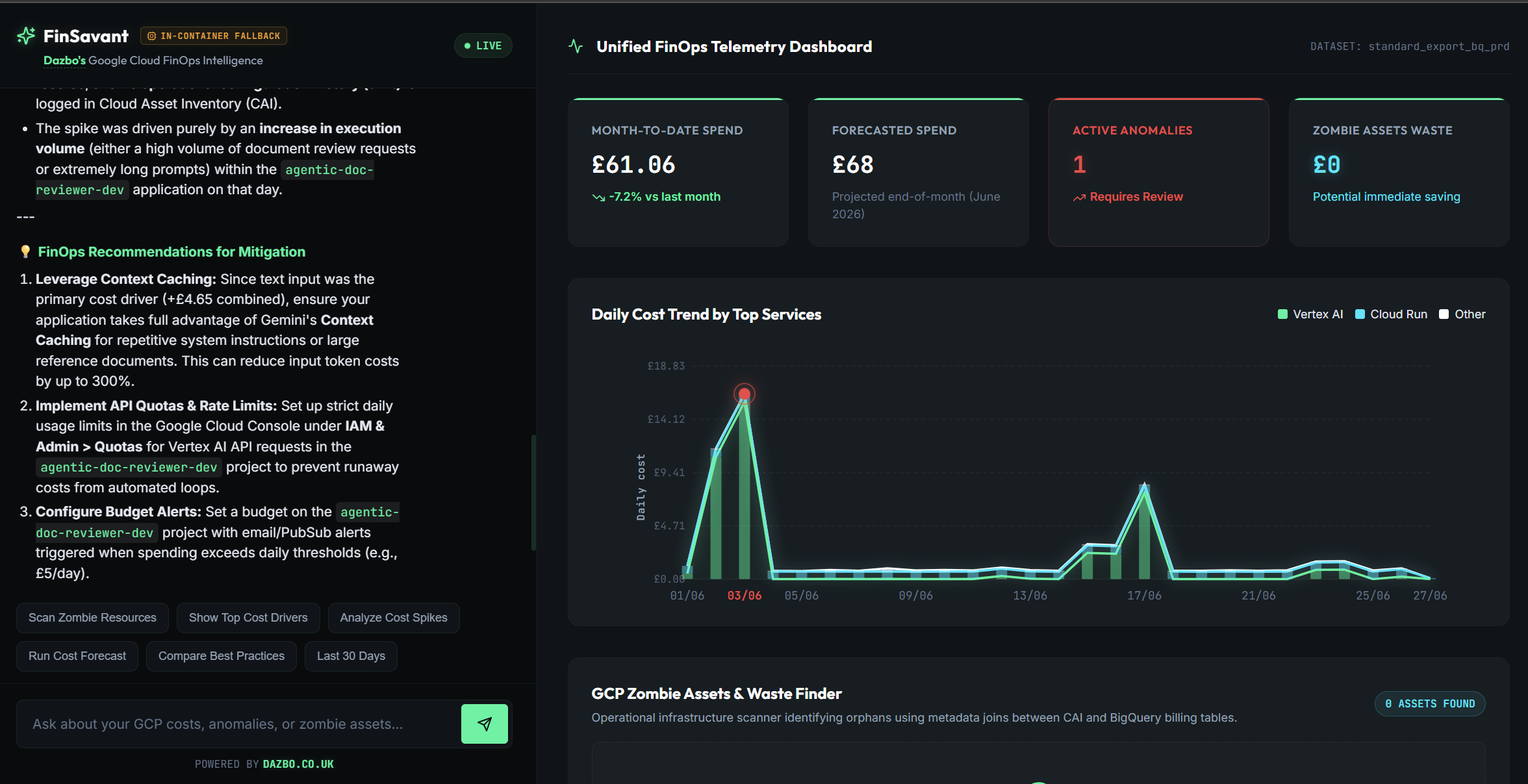This screenshot has width=1528, height=784.
Task: Click the LIVE status indicator badge
Action: pyautogui.click(x=483, y=45)
